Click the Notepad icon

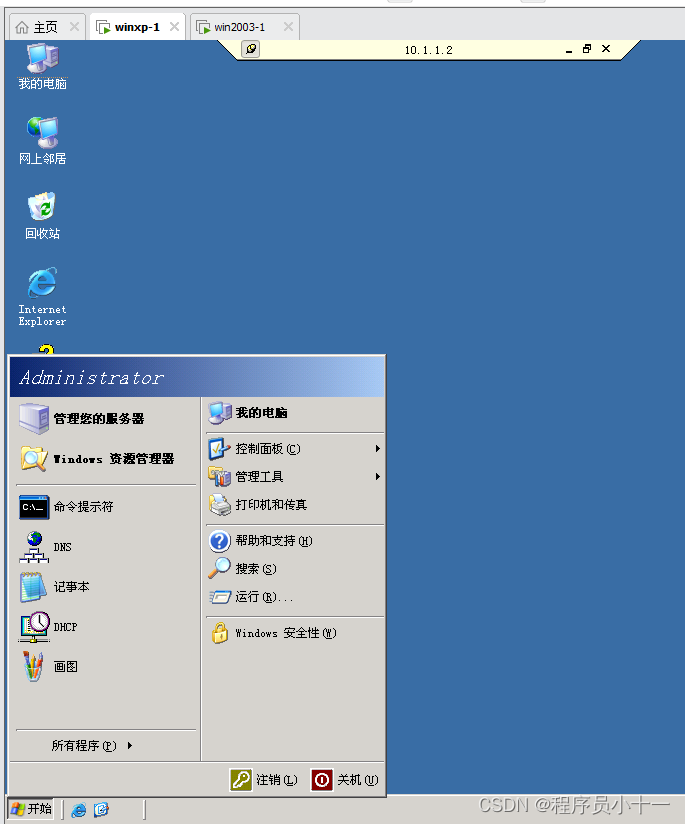34,587
